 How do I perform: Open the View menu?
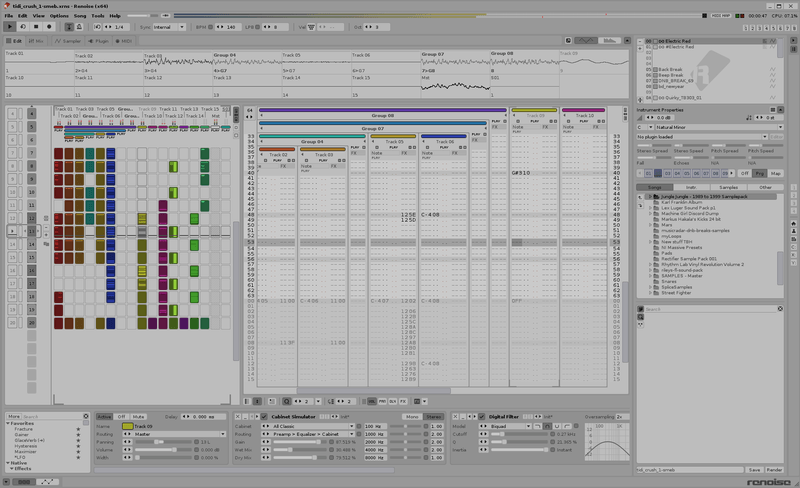tap(38, 16)
